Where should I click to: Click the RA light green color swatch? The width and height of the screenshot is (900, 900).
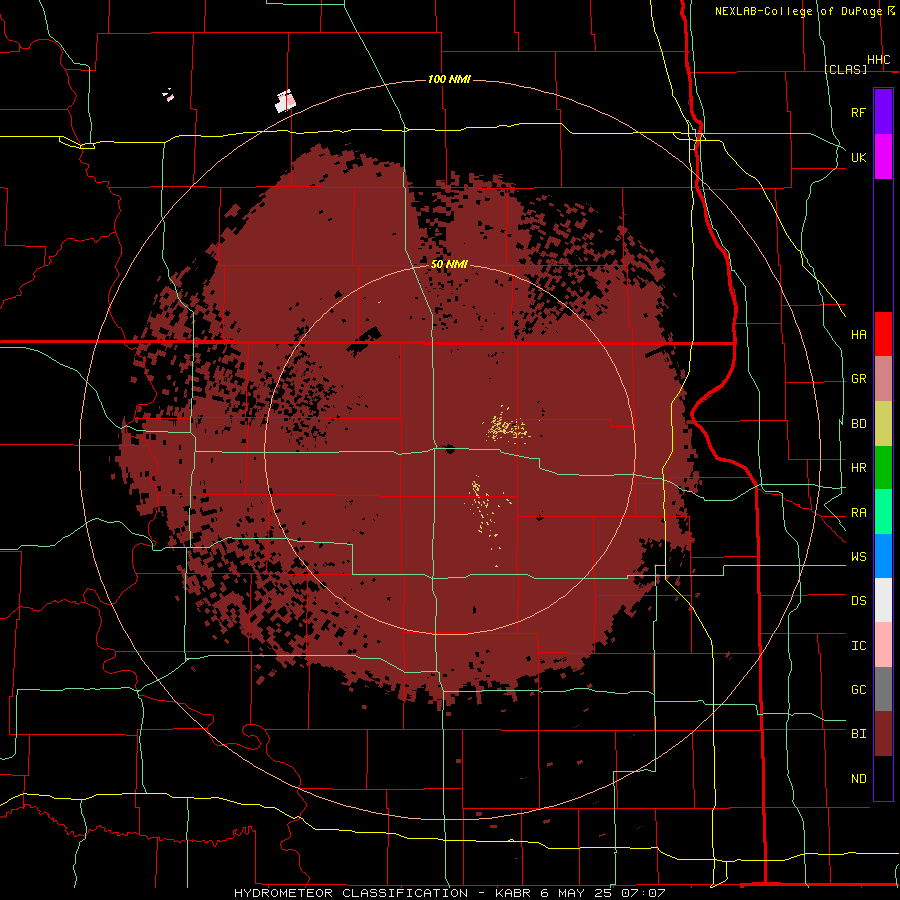pyautogui.click(x=883, y=512)
